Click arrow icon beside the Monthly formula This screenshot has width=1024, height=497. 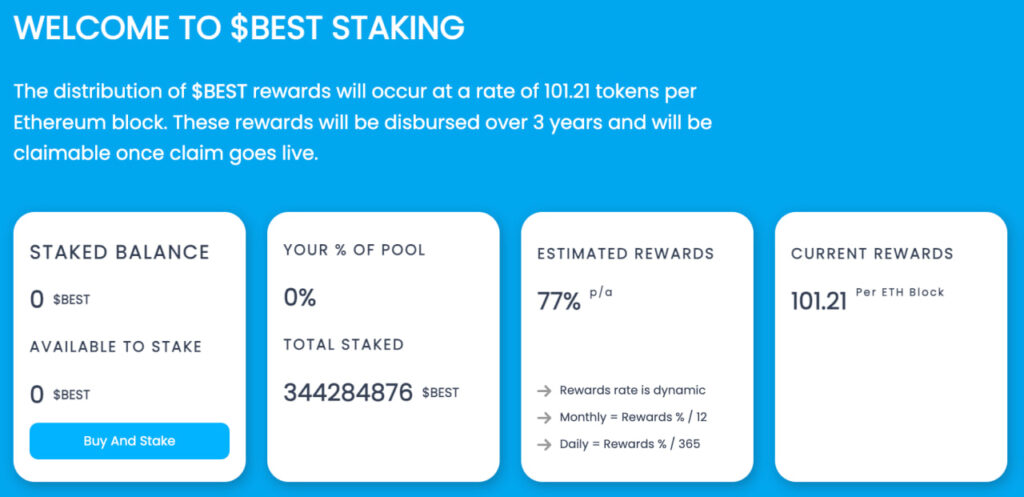pos(544,417)
